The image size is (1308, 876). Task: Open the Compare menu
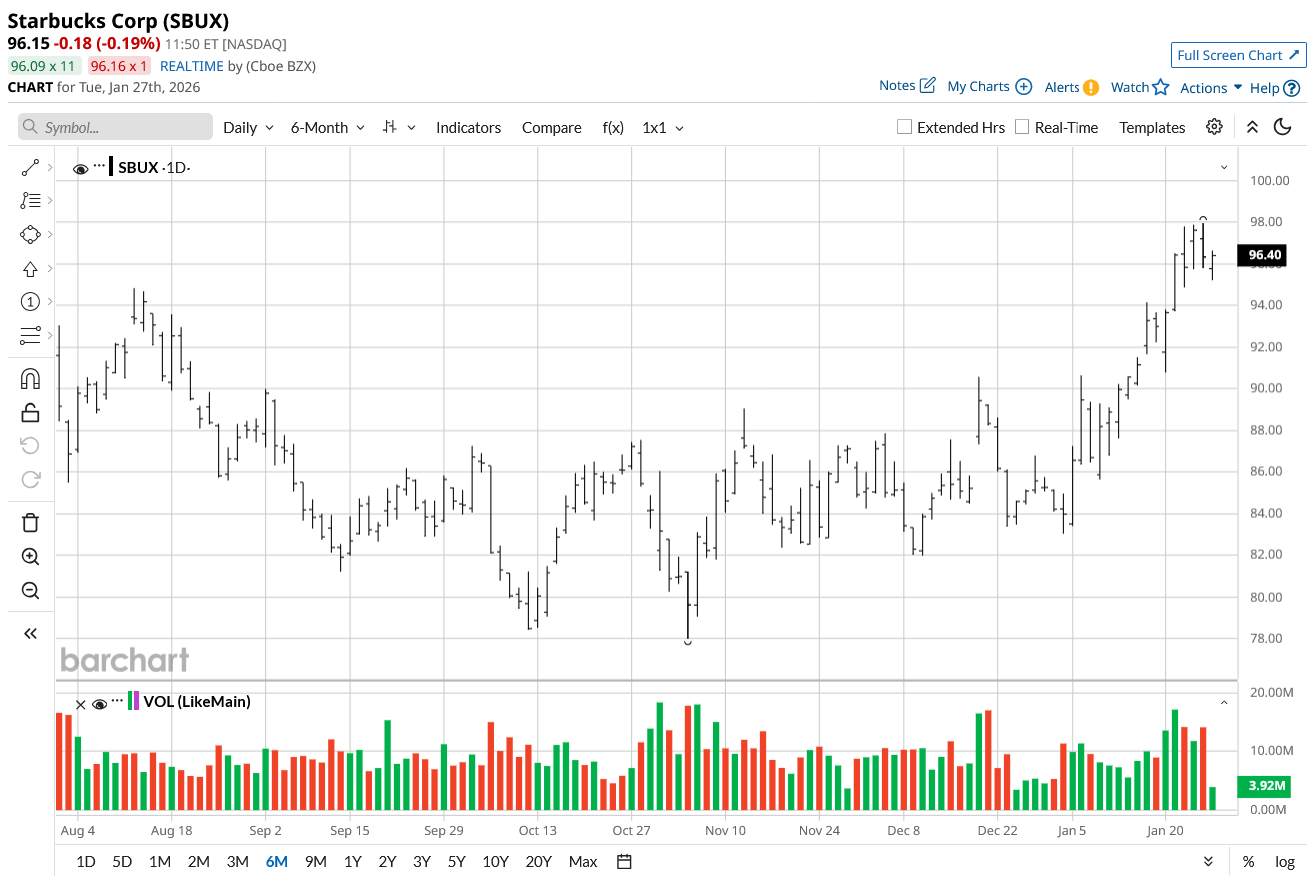coord(551,128)
